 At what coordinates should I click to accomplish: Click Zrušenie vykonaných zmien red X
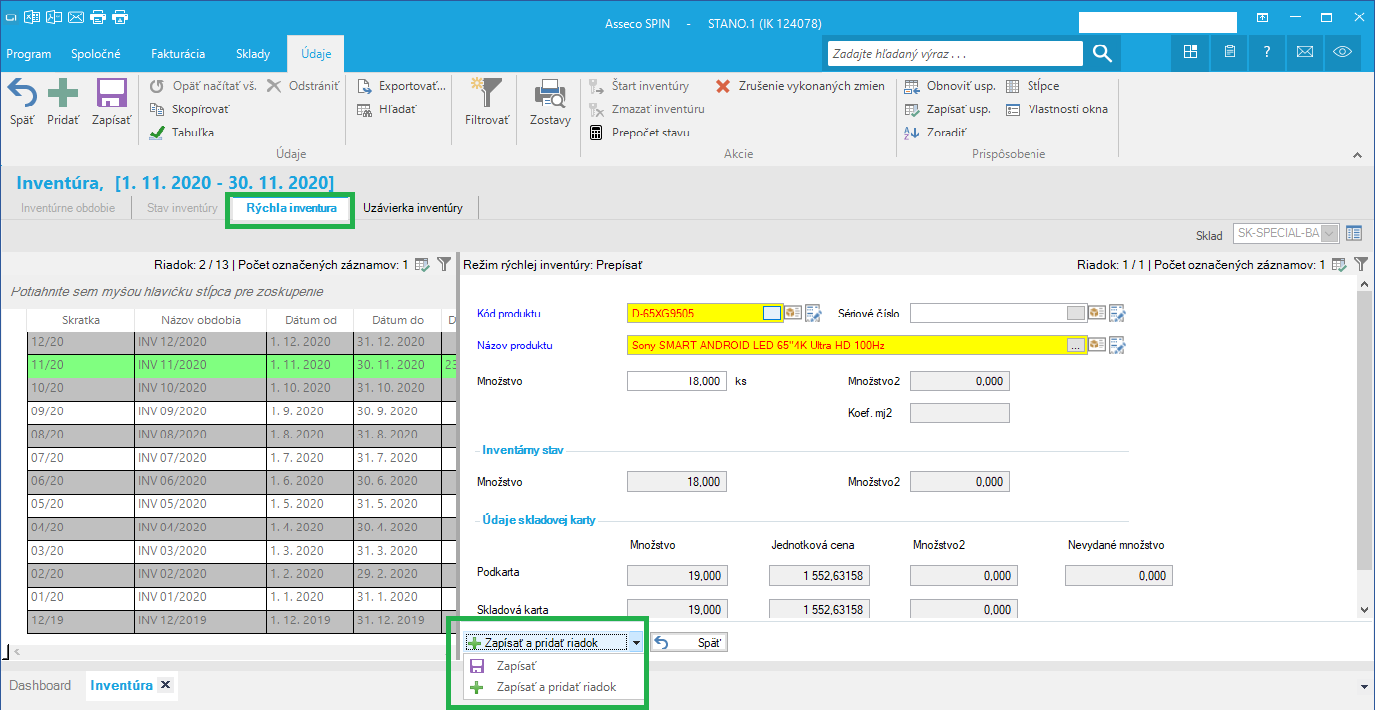[723, 86]
